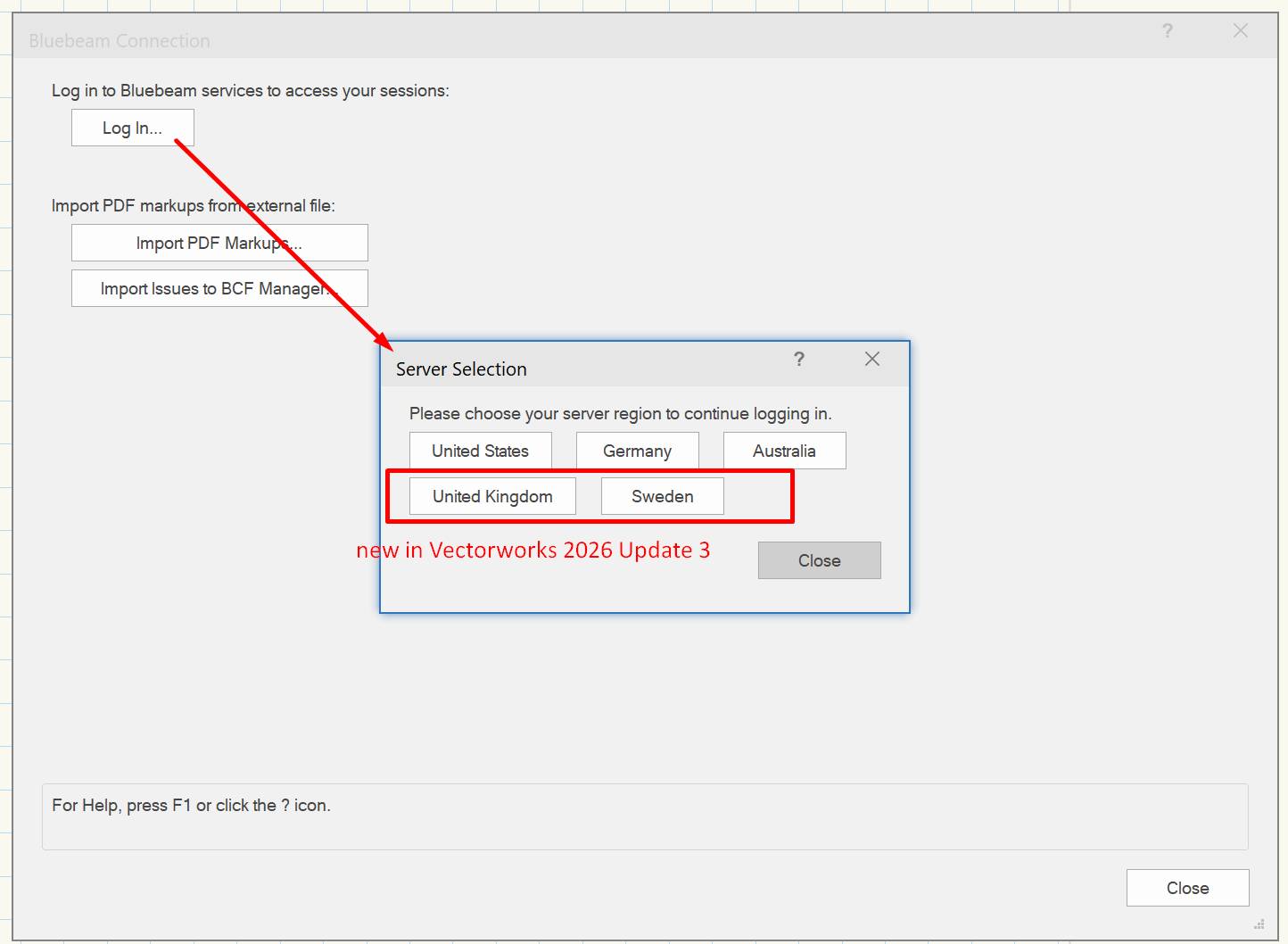
Task: Select United Kingdom server region
Action: point(492,496)
